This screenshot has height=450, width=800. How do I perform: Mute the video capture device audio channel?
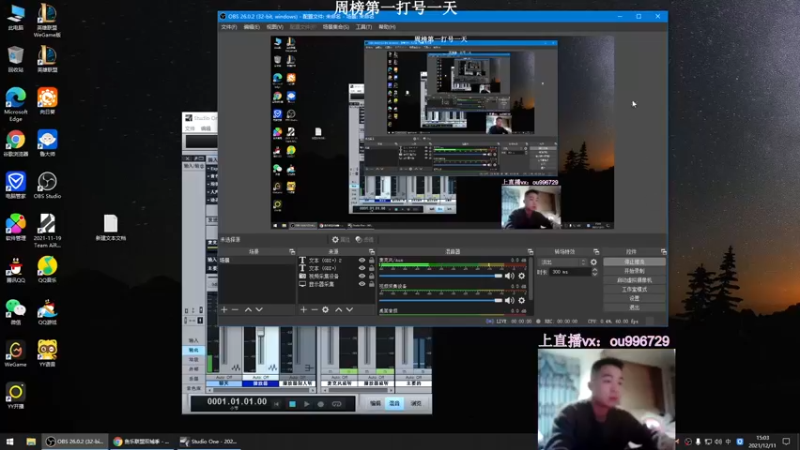pos(509,301)
